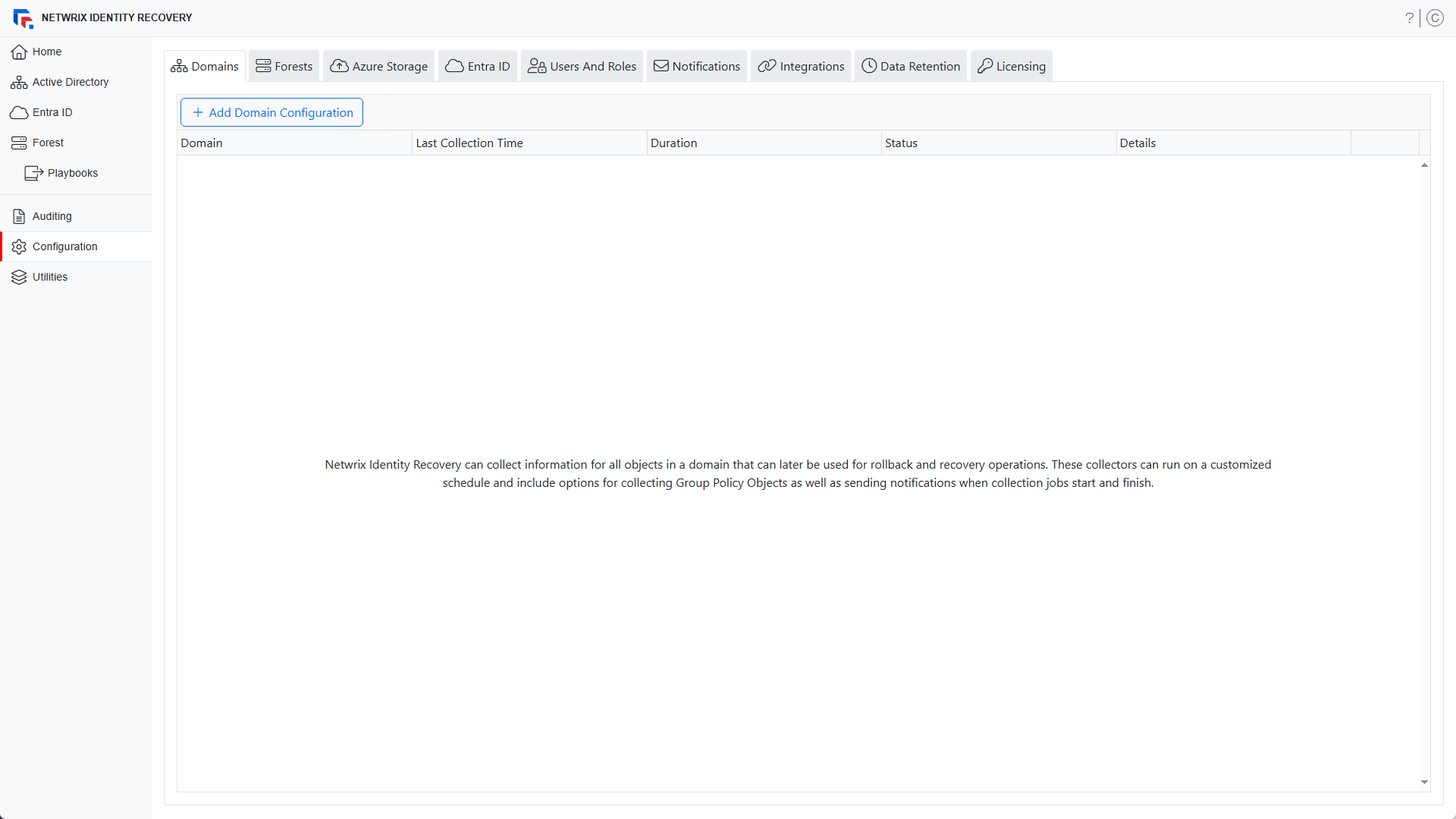Click the scrollbar down arrow
1456x819 pixels.
[1424, 782]
